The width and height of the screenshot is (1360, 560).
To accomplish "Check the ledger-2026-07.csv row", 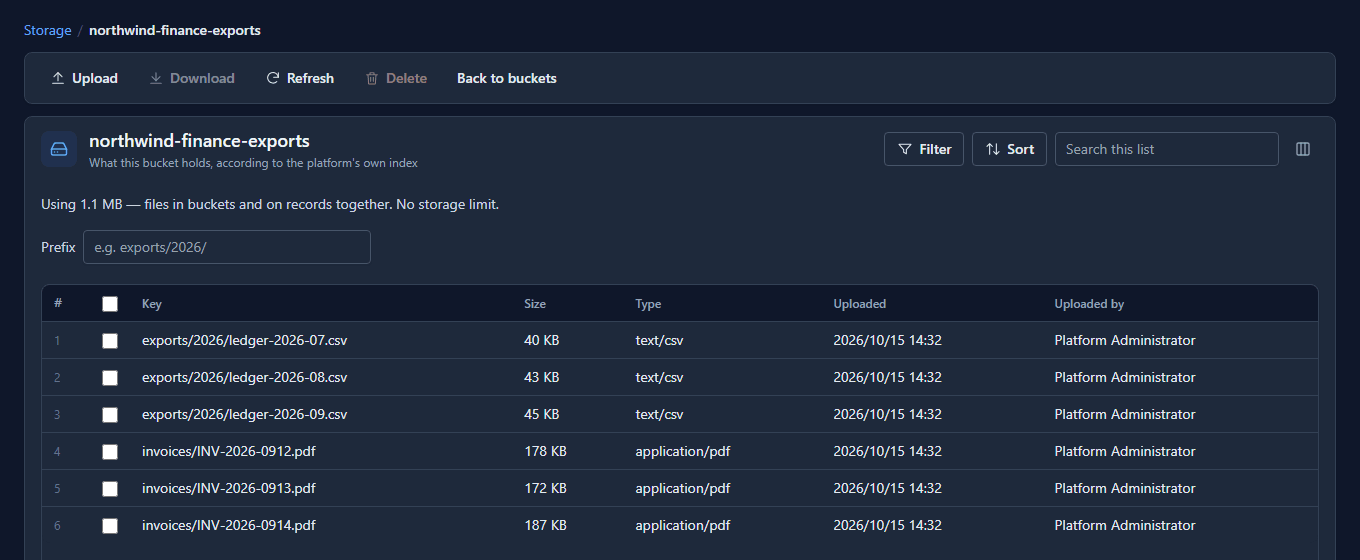I will (110, 341).
